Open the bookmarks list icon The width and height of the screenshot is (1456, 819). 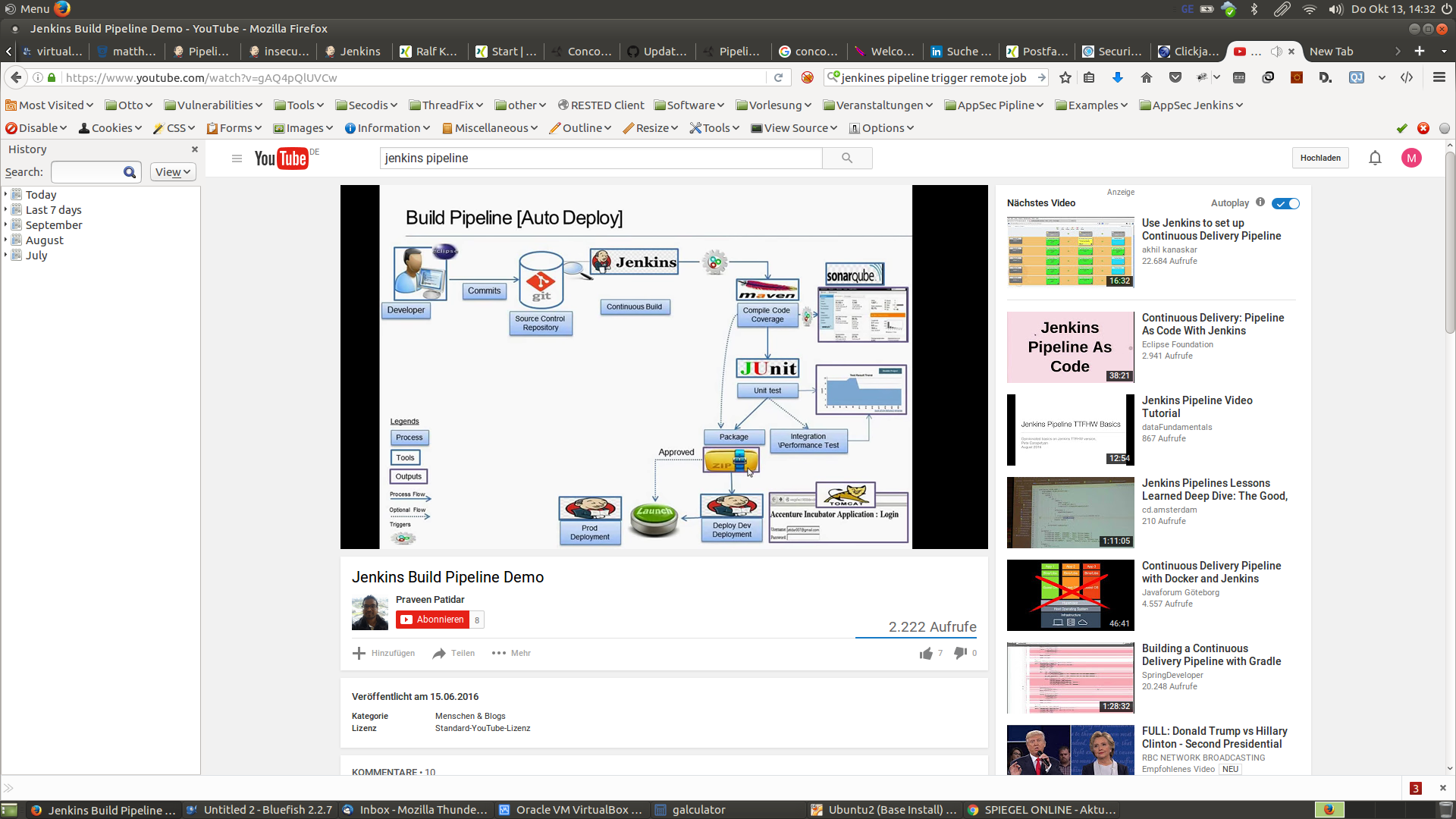point(1089,77)
